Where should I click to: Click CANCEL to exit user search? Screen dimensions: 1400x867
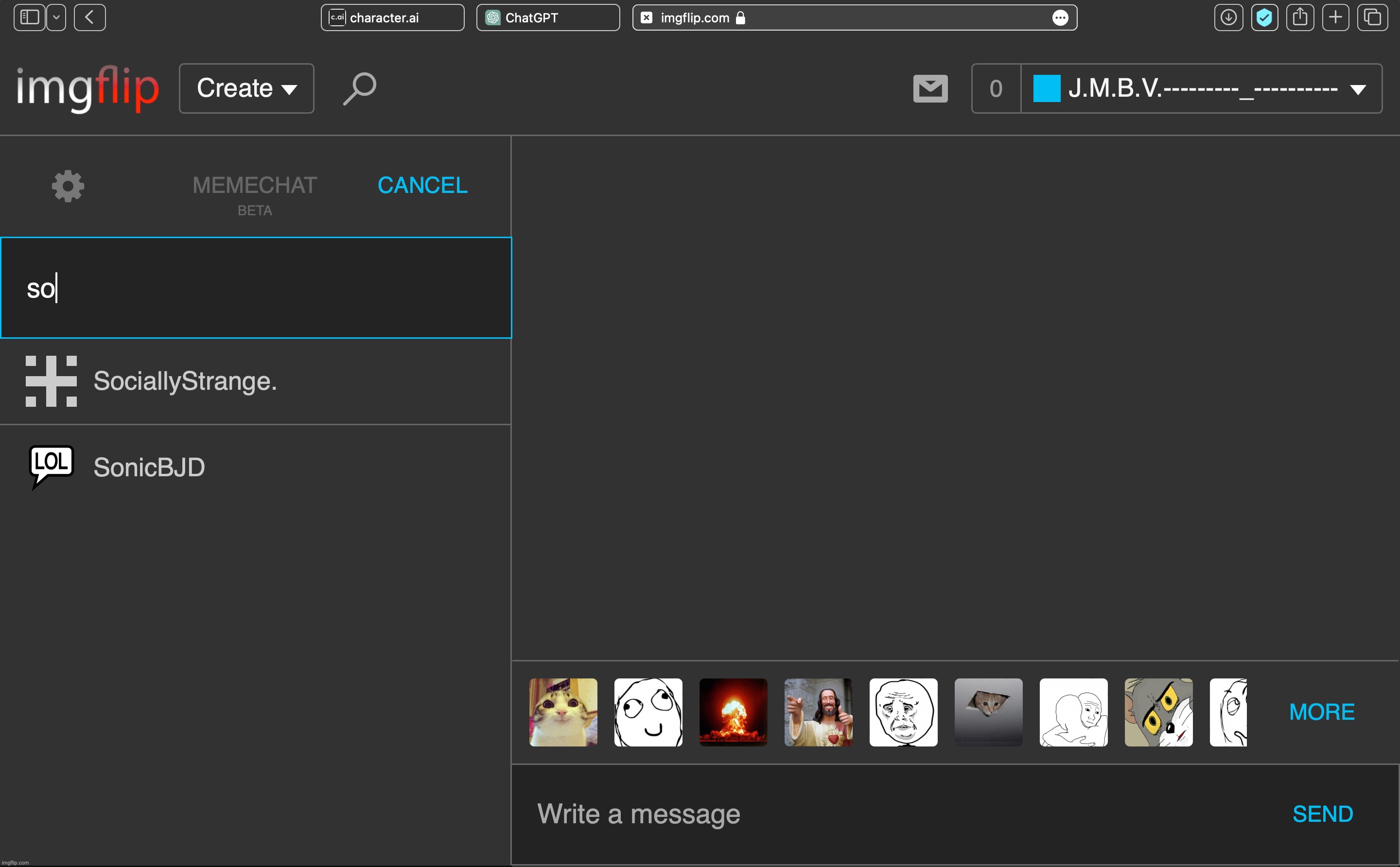[x=422, y=185]
